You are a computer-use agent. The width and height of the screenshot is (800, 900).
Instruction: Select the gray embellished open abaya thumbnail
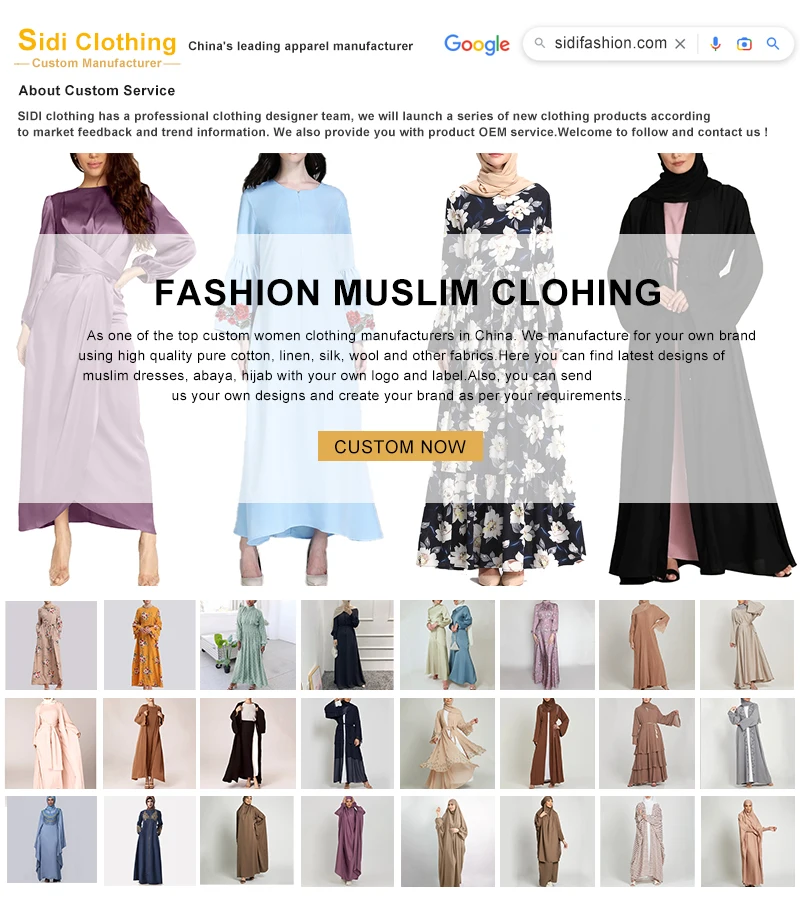pos(747,743)
